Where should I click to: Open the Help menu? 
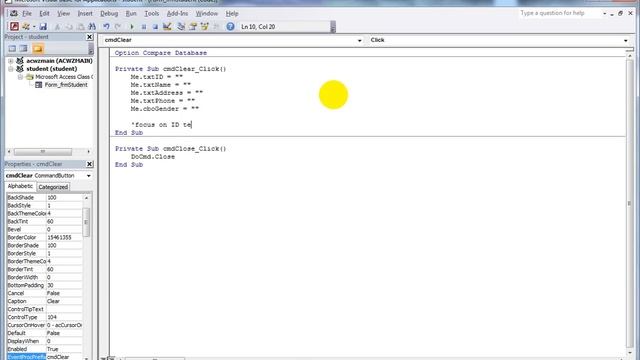(x=232, y=13)
